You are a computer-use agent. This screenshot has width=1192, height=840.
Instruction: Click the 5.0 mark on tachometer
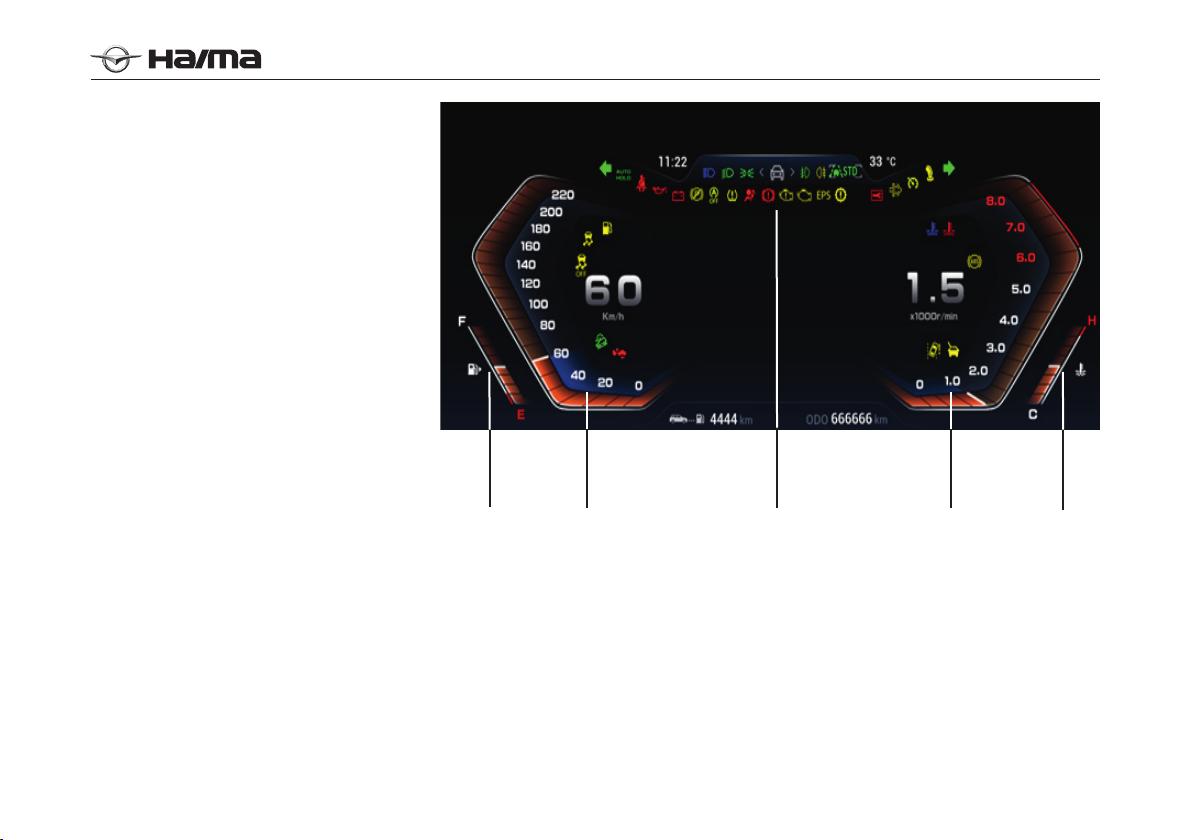tap(1020, 289)
